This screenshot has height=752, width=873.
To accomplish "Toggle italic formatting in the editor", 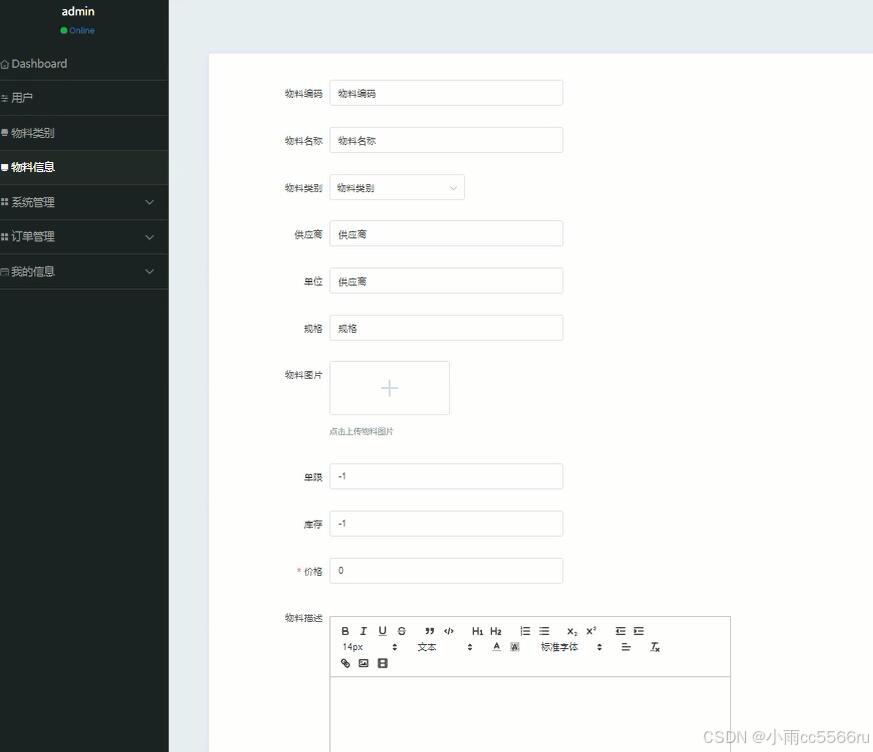I will [x=364, y=631].
